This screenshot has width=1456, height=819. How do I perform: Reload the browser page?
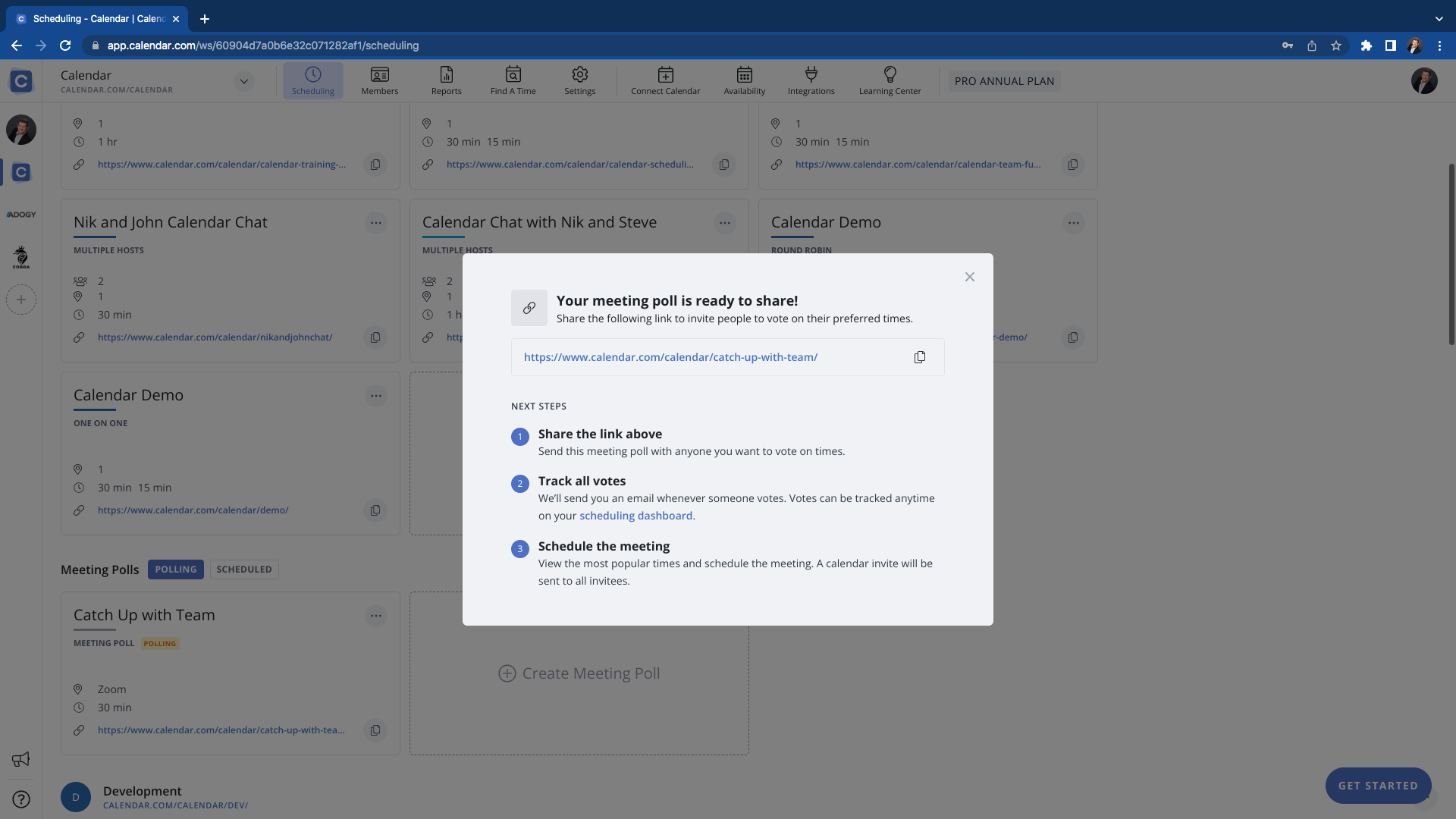[x=65, y=45]
